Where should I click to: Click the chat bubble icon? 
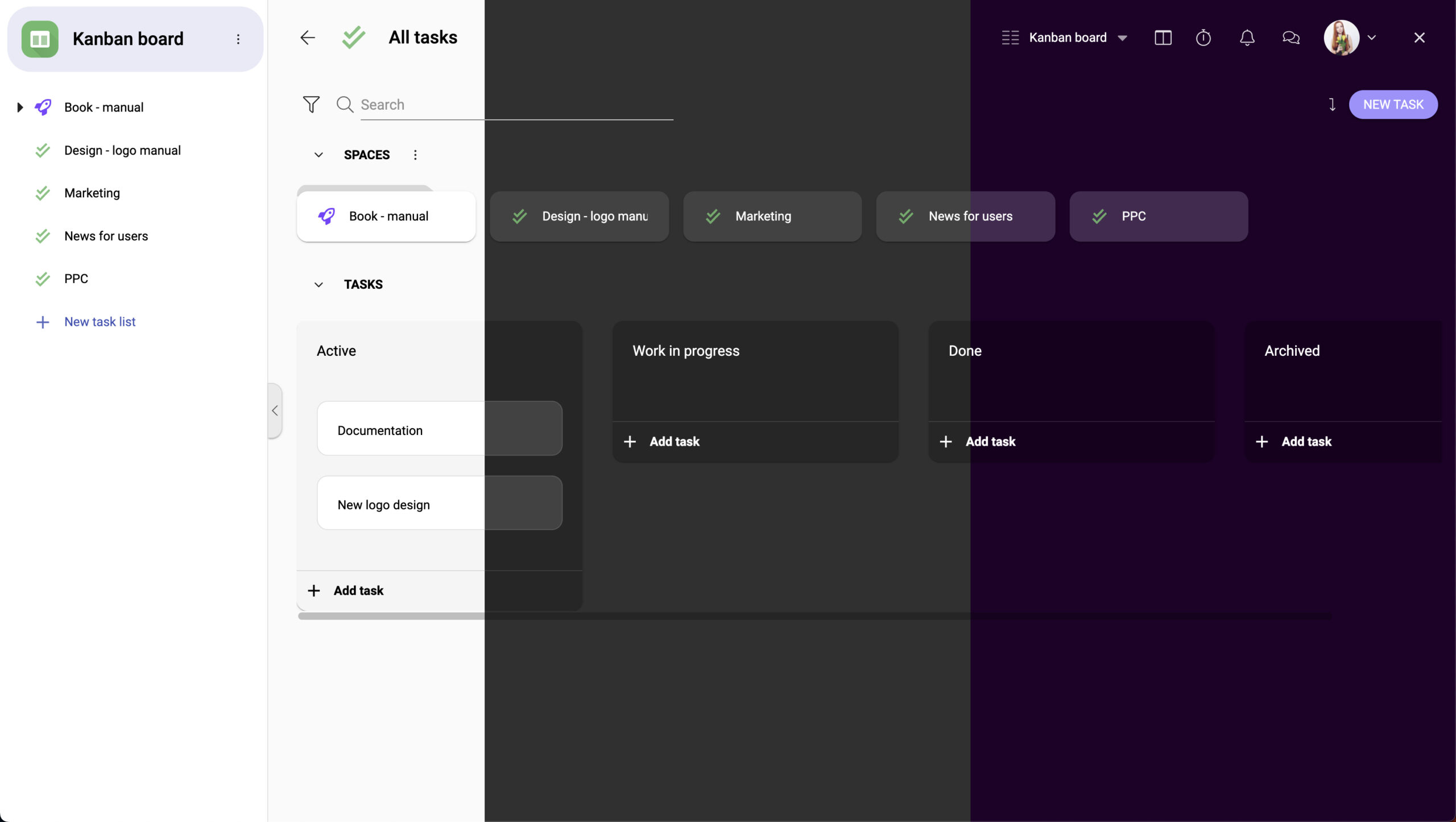click(x=1291, y=37)
